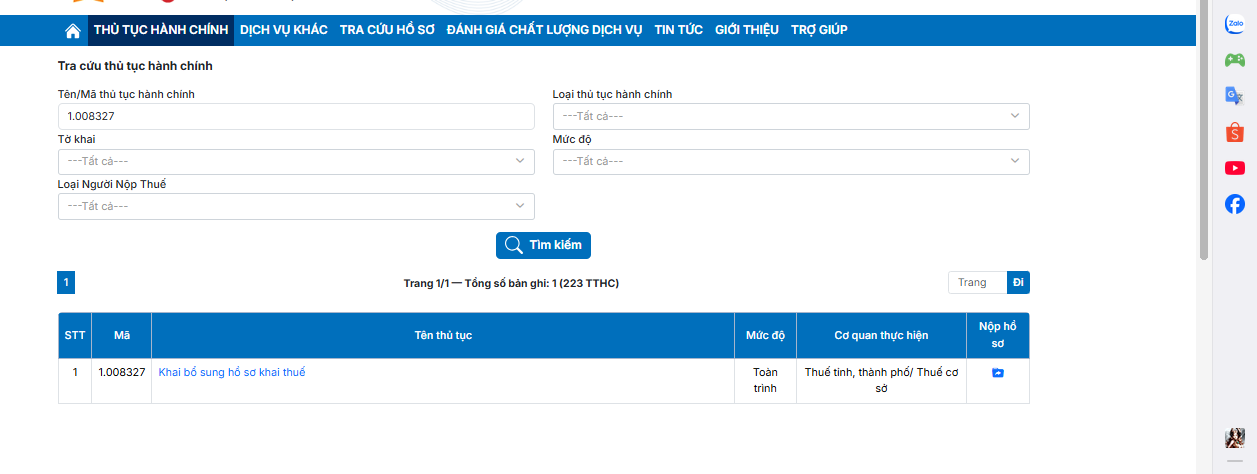
Task: Open the Mức độ dropdown
Action: point(790,161)
